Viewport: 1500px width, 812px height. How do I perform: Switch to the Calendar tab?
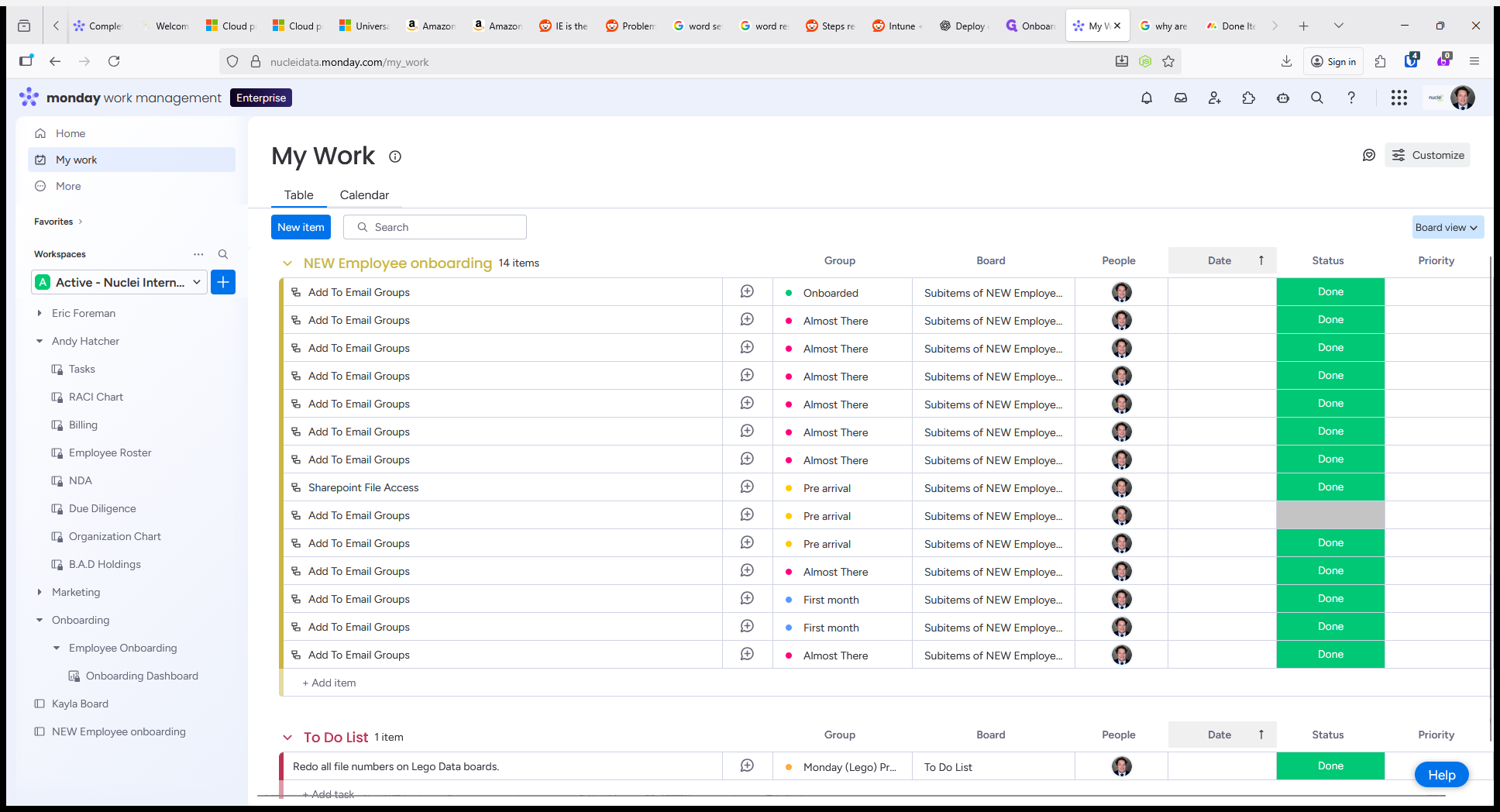[x=364, y=195]
